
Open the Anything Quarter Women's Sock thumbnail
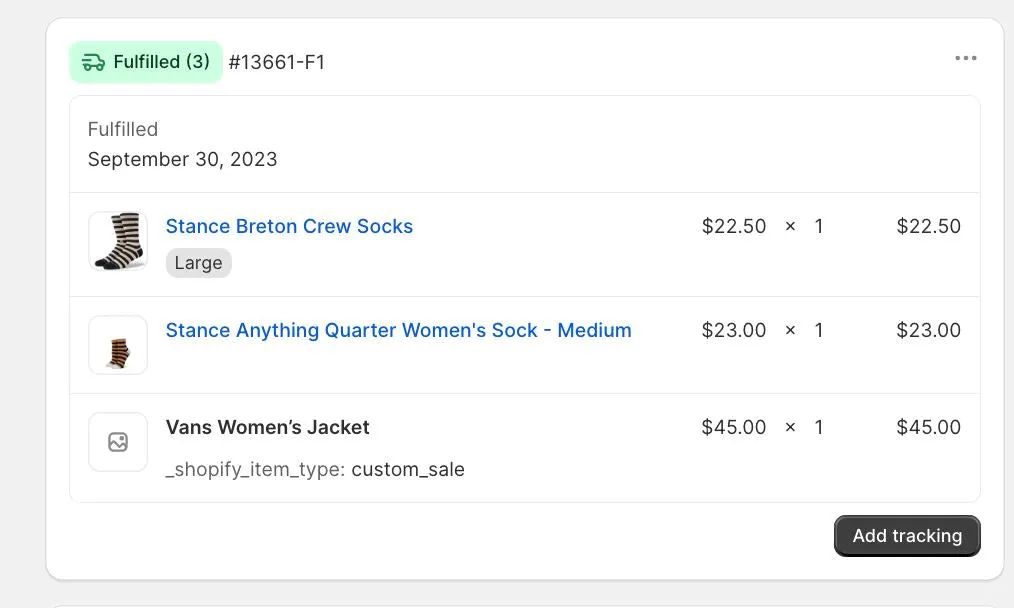pyautogui.click(x=118, y=345)
